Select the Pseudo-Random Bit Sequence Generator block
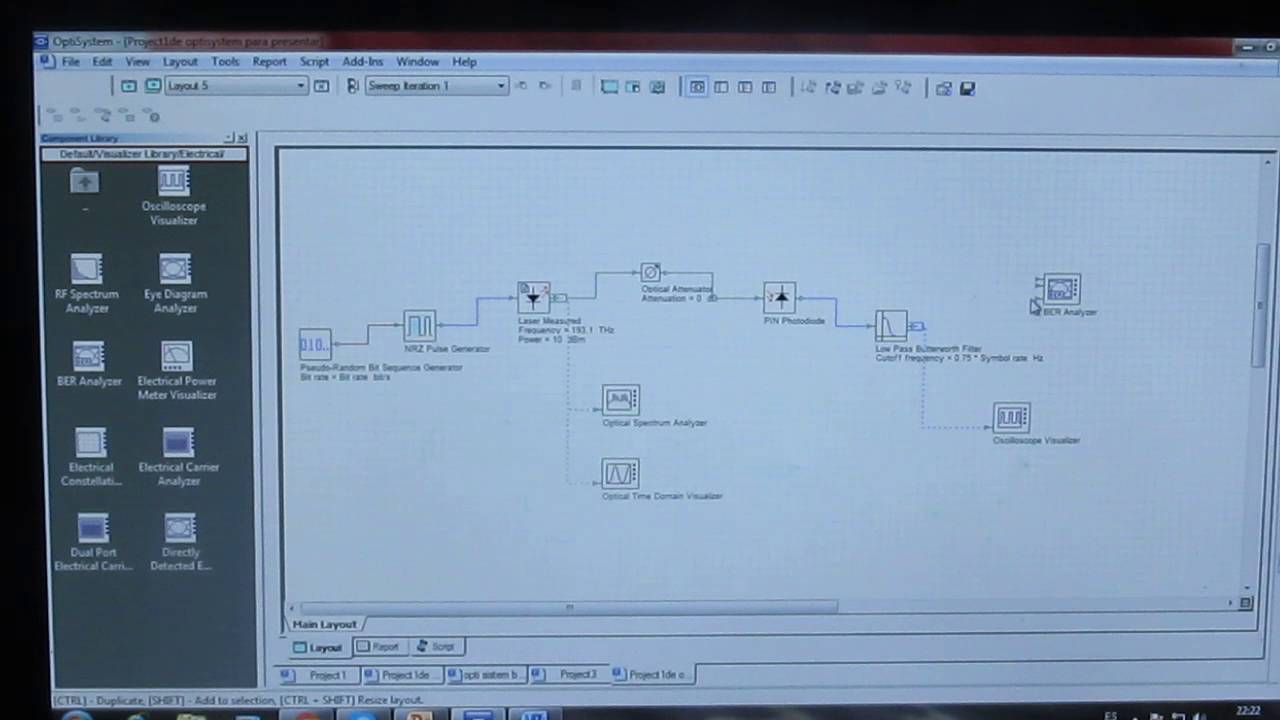Screen dimensions: 1280x720 click(314, 344)
